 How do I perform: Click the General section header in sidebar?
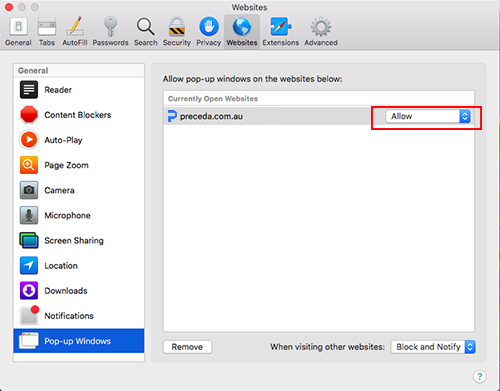(33, 71)
